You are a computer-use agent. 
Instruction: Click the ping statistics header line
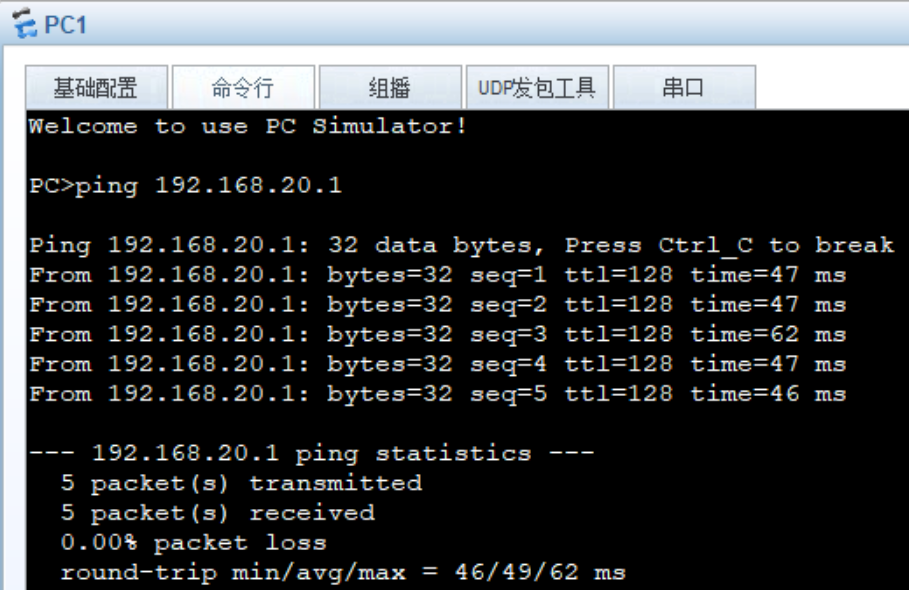pyautogui.click(x=312, y=454)
